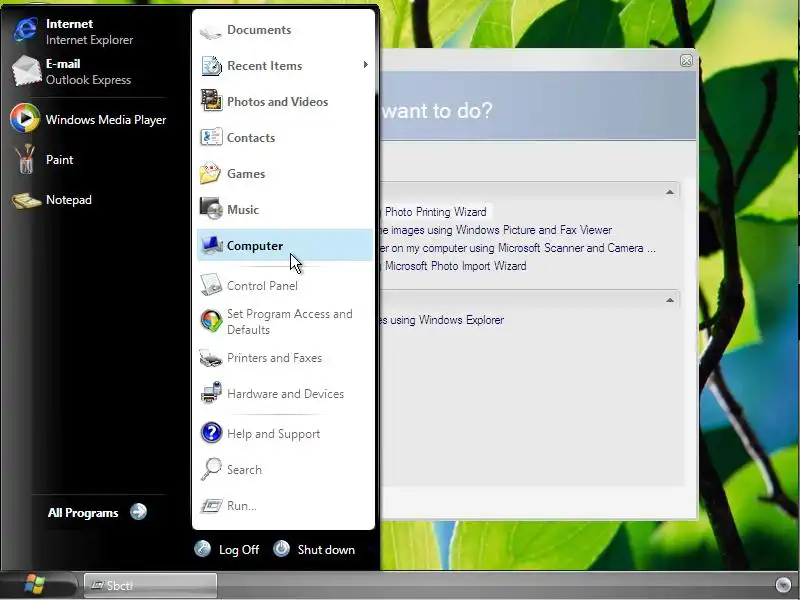Open the Music icon
This screenshot has width=800, height=600.
pyautogui.click(x=211, y=208)
